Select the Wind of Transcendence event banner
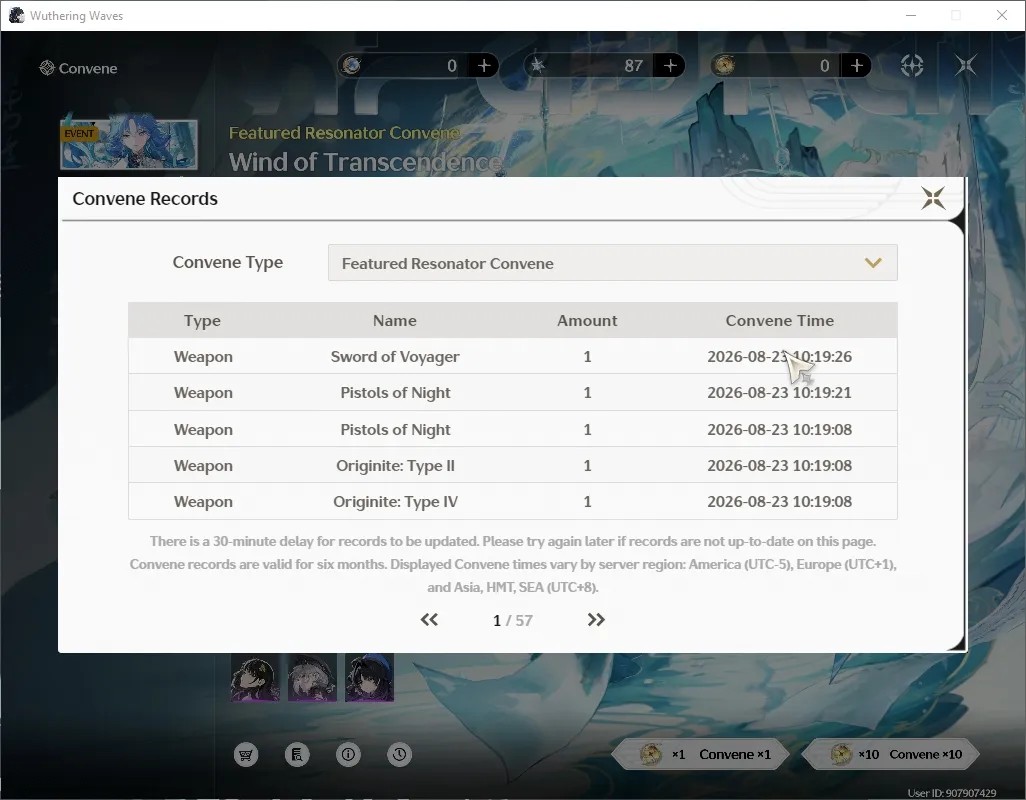 coord(129,143)
